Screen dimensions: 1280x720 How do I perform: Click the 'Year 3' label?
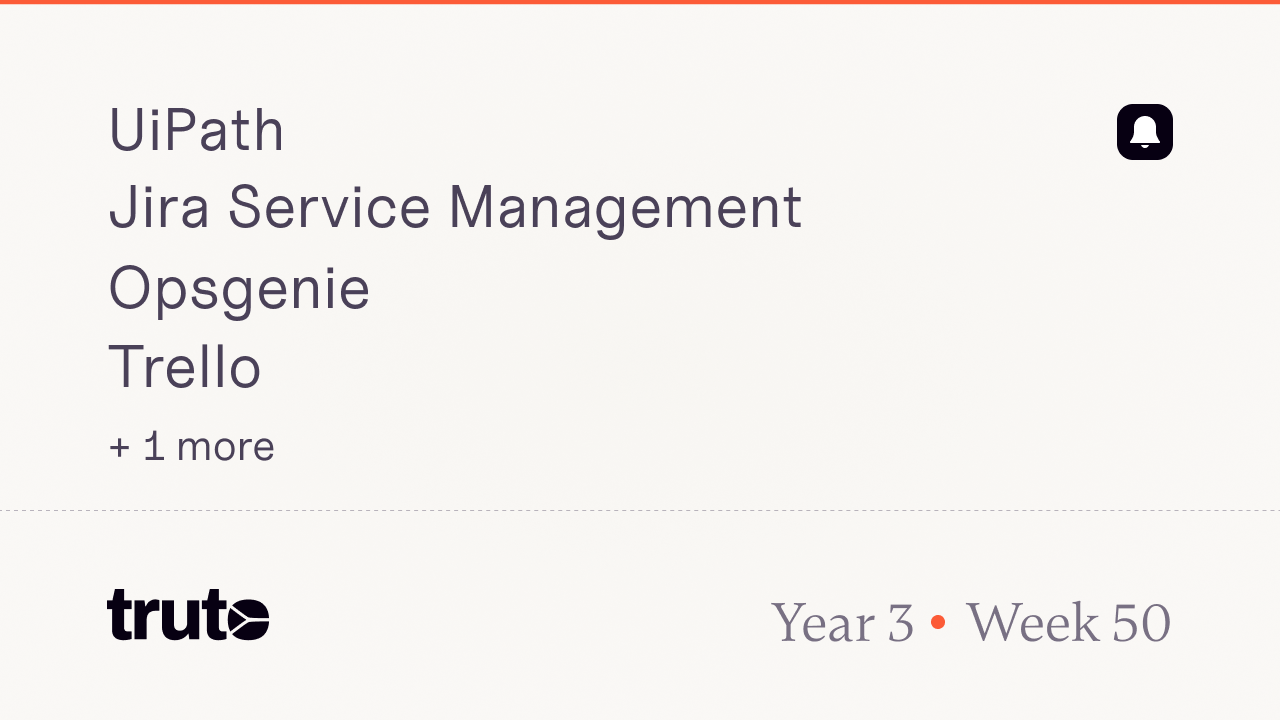(x=842, y=622)
